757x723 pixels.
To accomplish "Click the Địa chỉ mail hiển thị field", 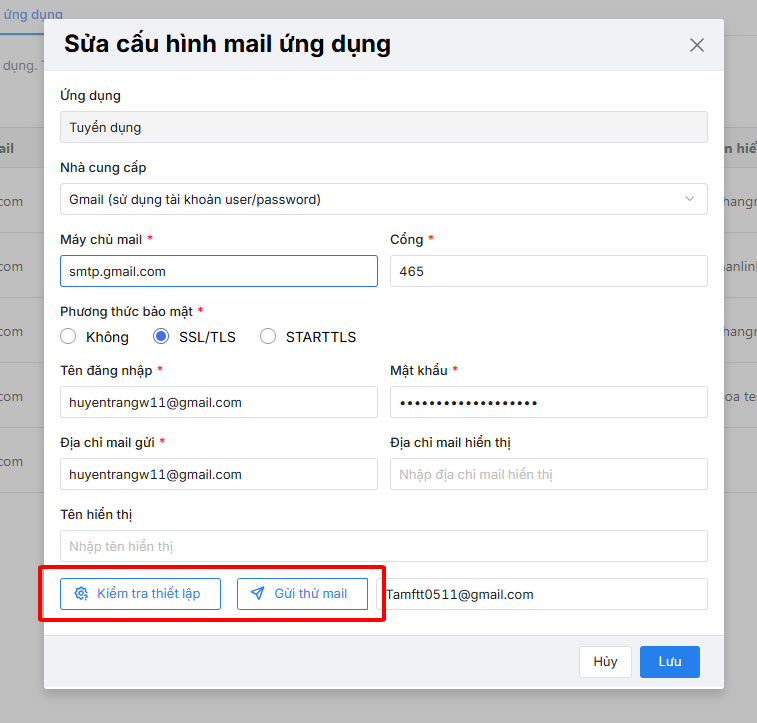I will (x=548, y=474).
